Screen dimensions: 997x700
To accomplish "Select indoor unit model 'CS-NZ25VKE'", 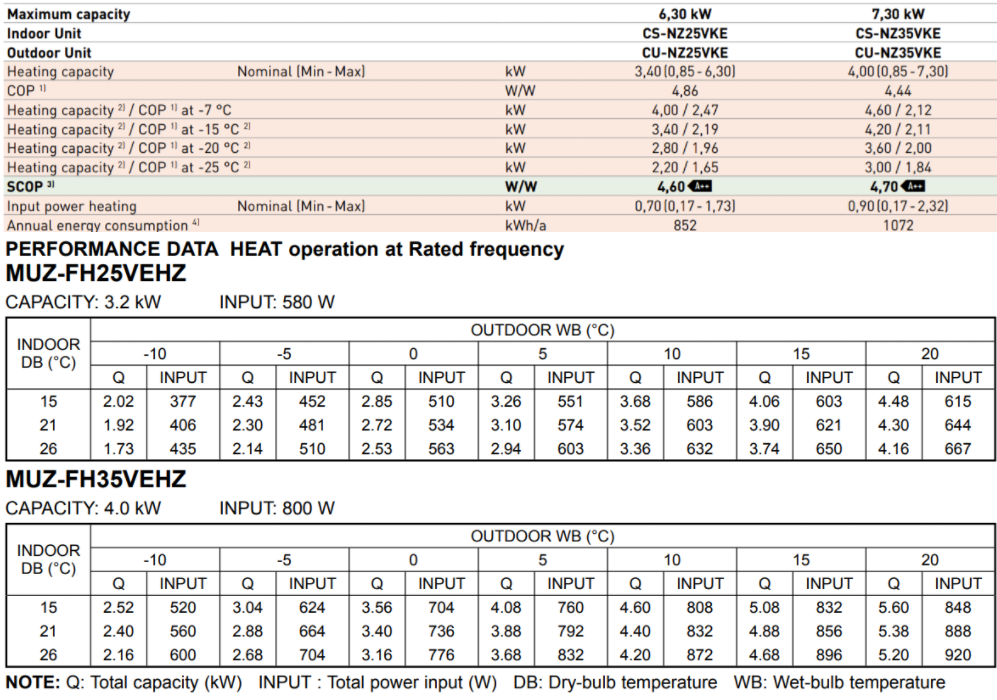I will 685,33.
